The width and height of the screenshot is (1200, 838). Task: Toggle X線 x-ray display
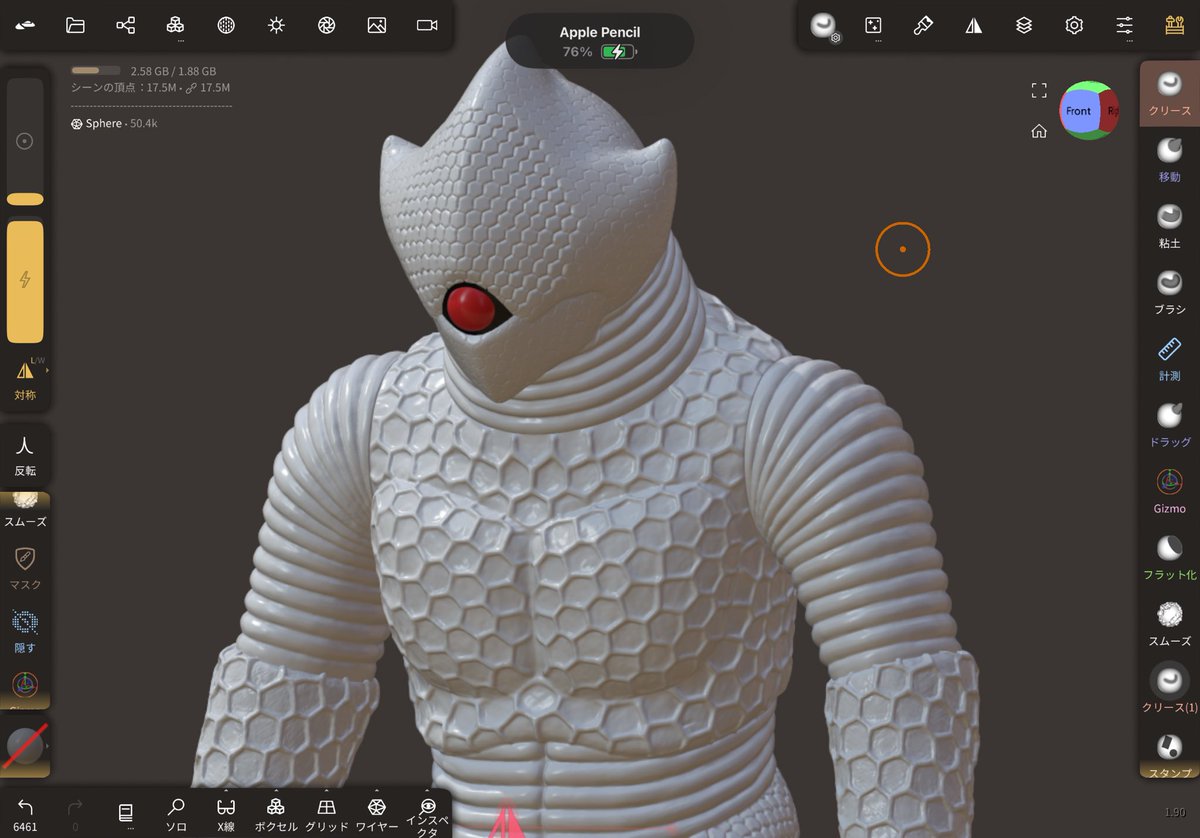[226, 814]
